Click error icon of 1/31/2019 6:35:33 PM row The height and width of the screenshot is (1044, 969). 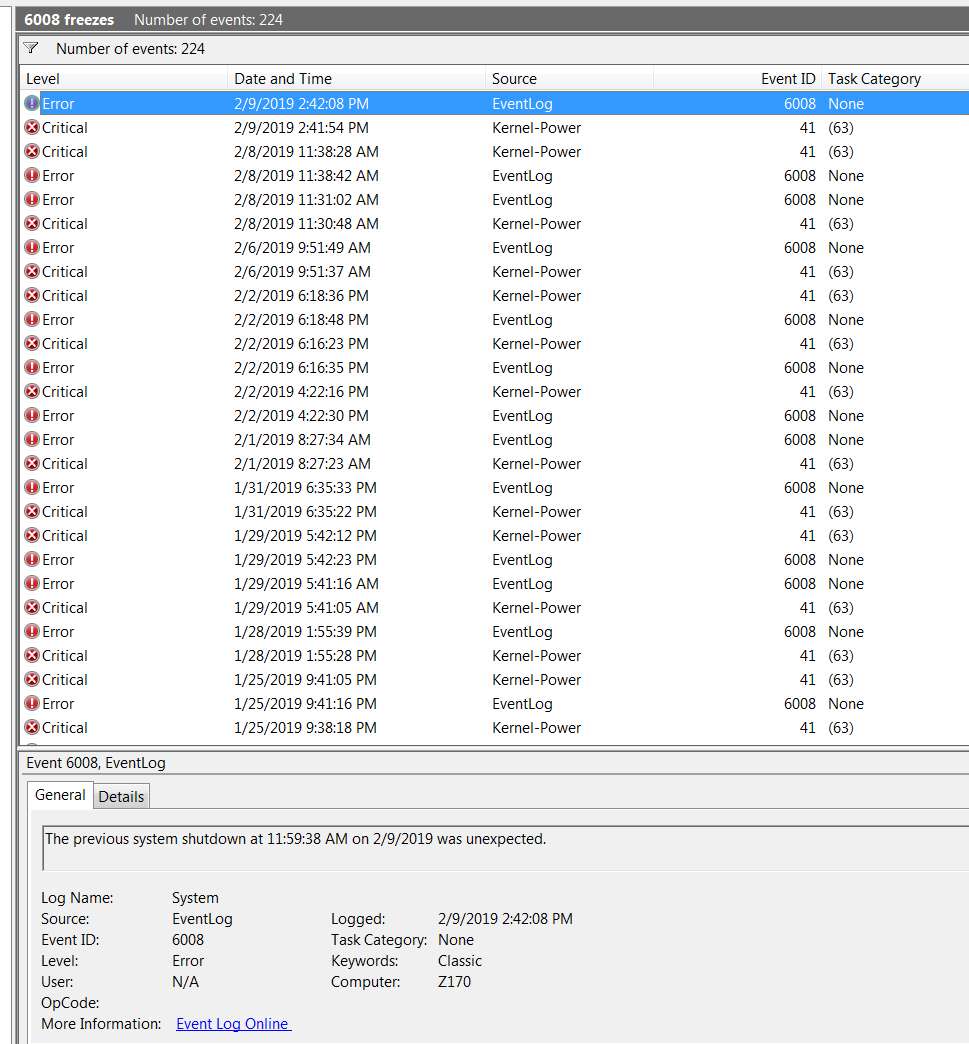pos(32,487)
